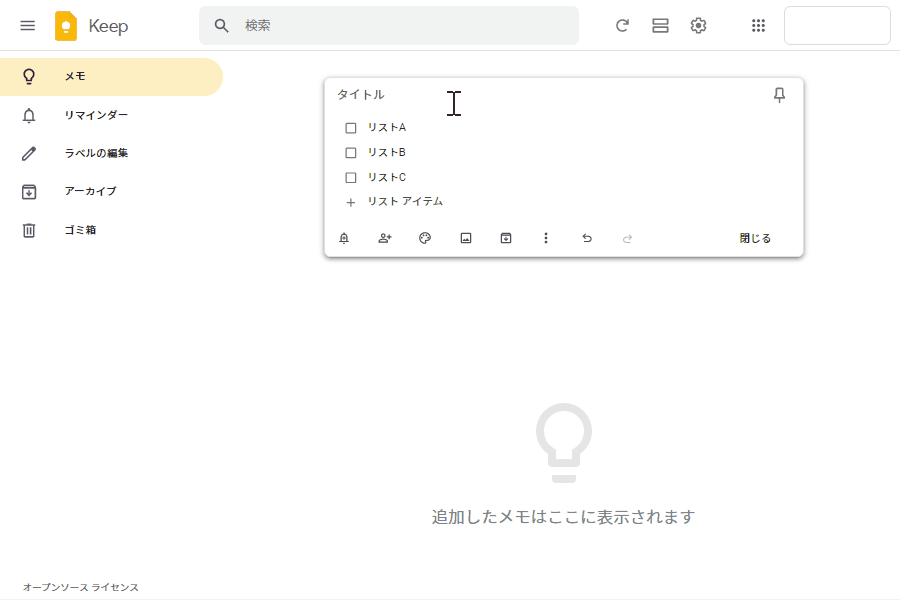The width and height of the screenshot is (900, 600).
Task: Open ラベルの編集 in the sidebar
Action: [111, 153]
